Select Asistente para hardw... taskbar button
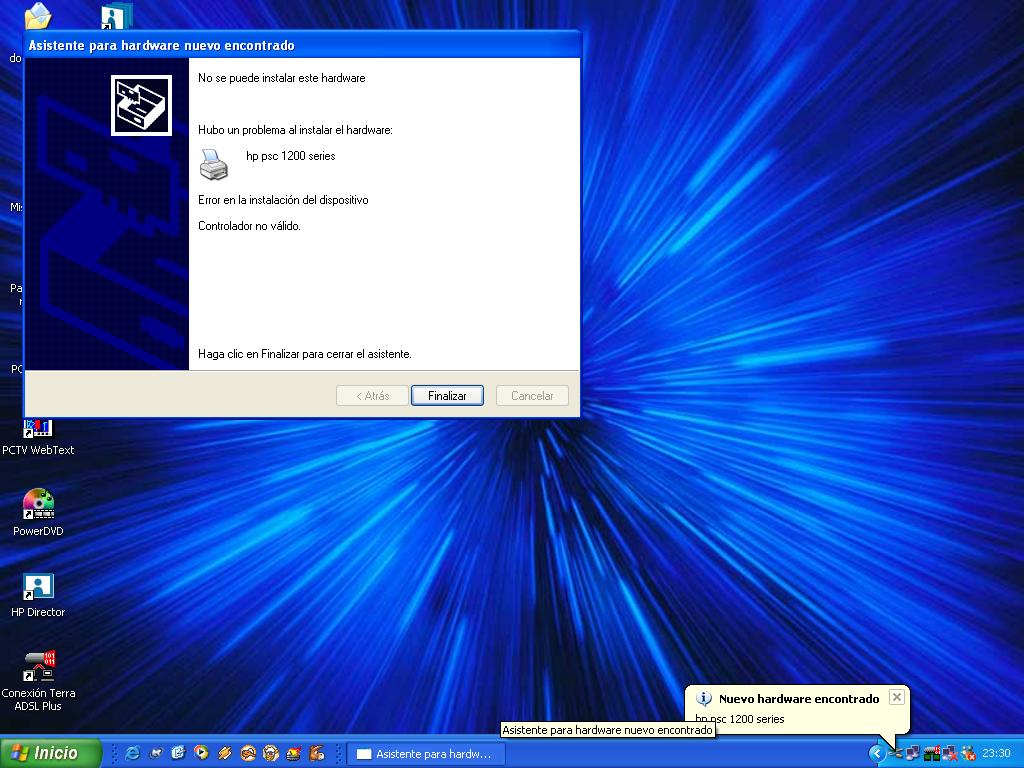Image resolution: width=1024 pixels, height=768 pixels. [426, 754]
